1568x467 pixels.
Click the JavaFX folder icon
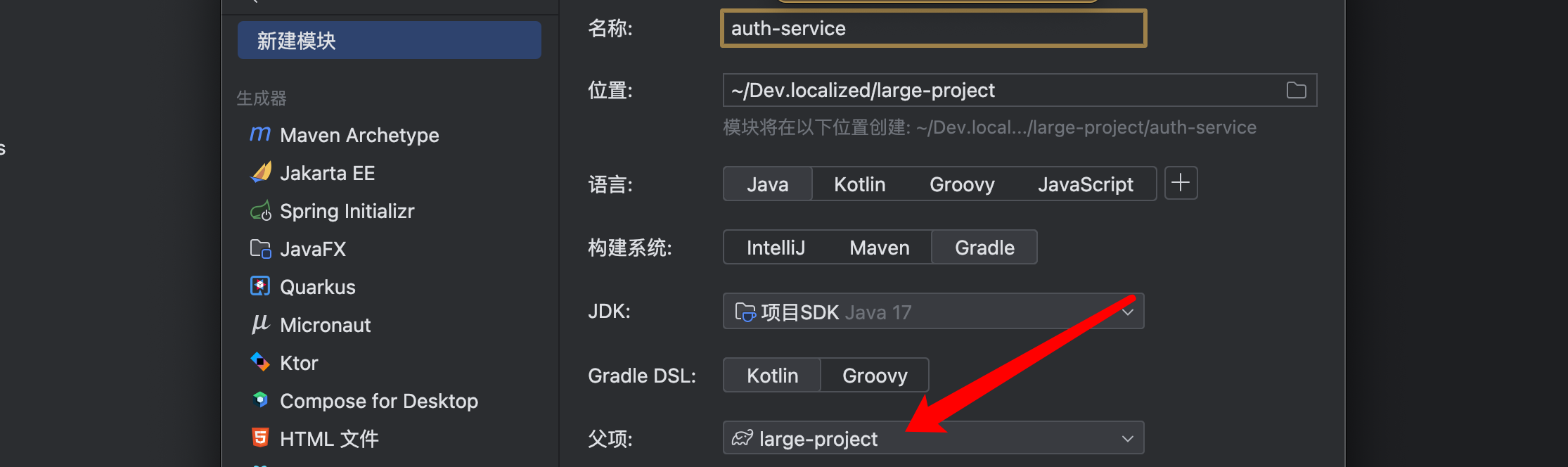(x=260, y=248)
